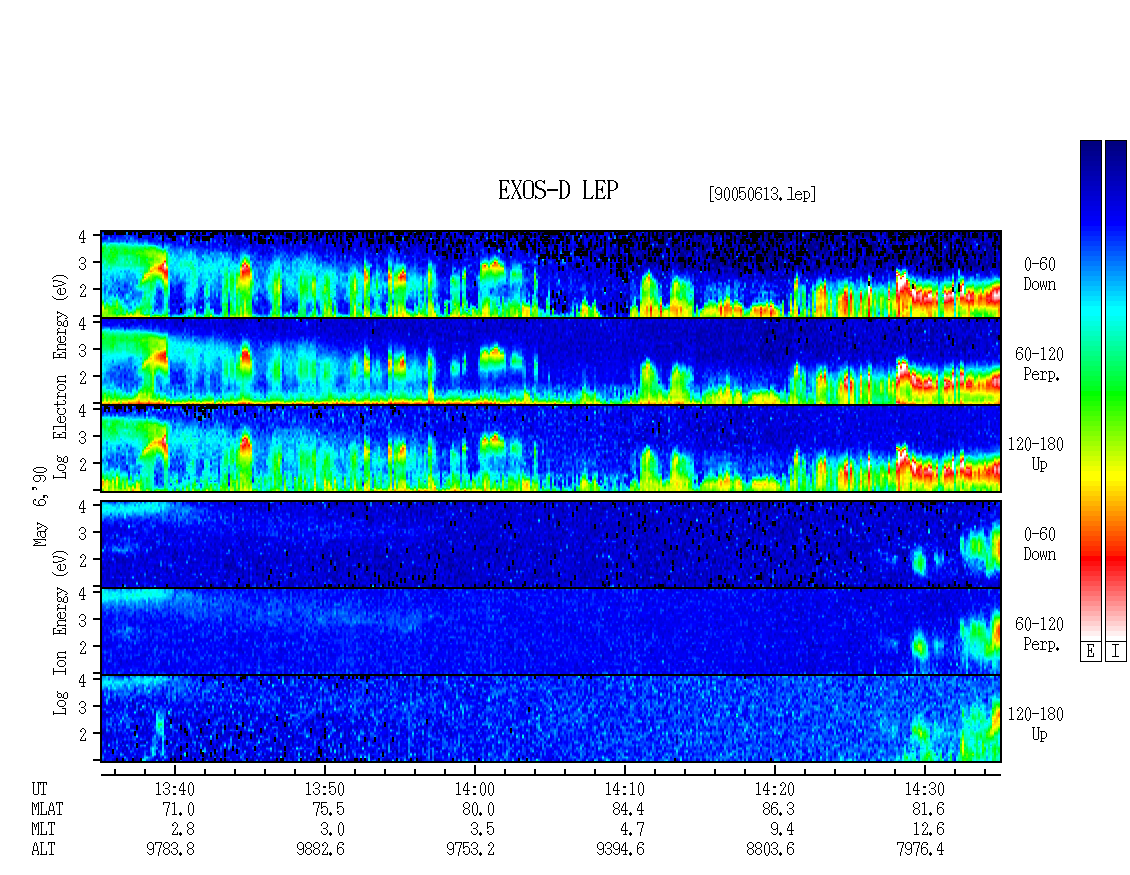This screenshot has height=875, width=1130.
Task: Click the 14:20 time tick label
Action: coord(775,789)
